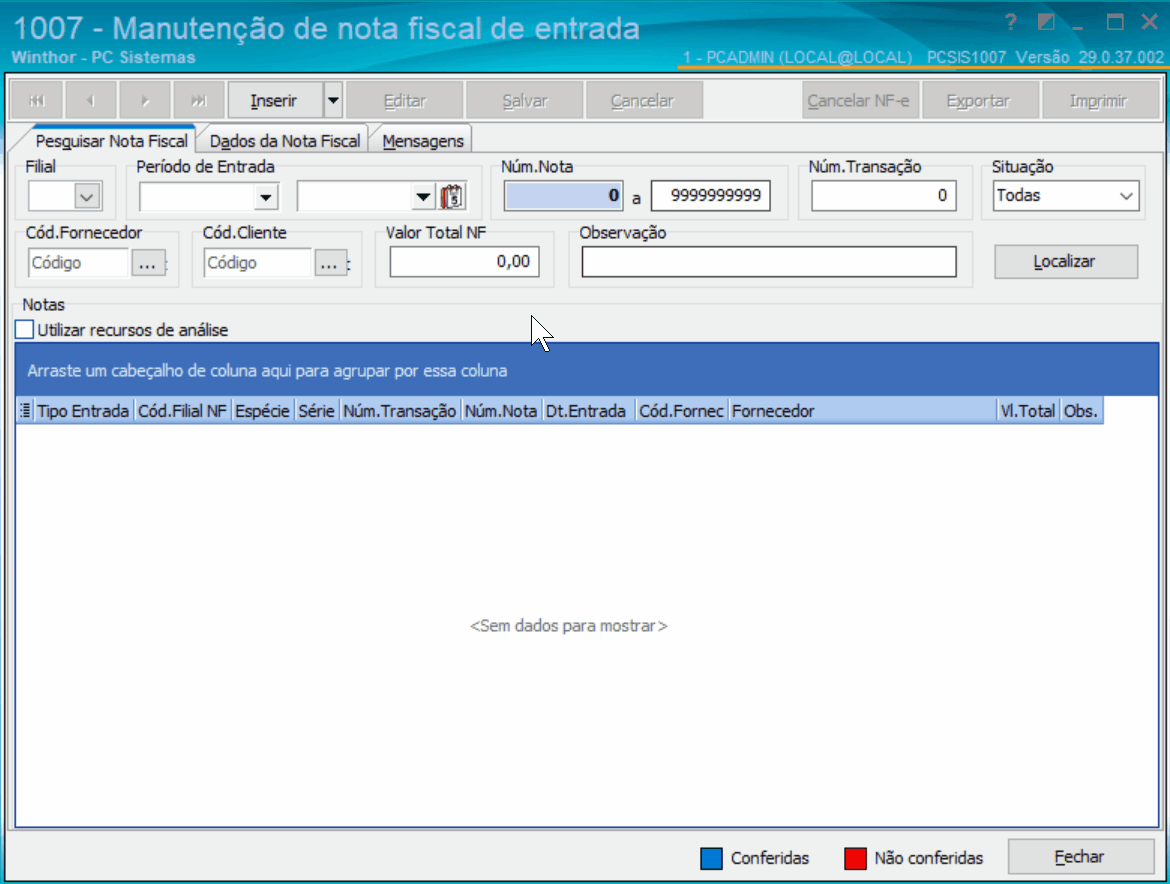Sort by Cód.Filial NF column header

[183, 411]
